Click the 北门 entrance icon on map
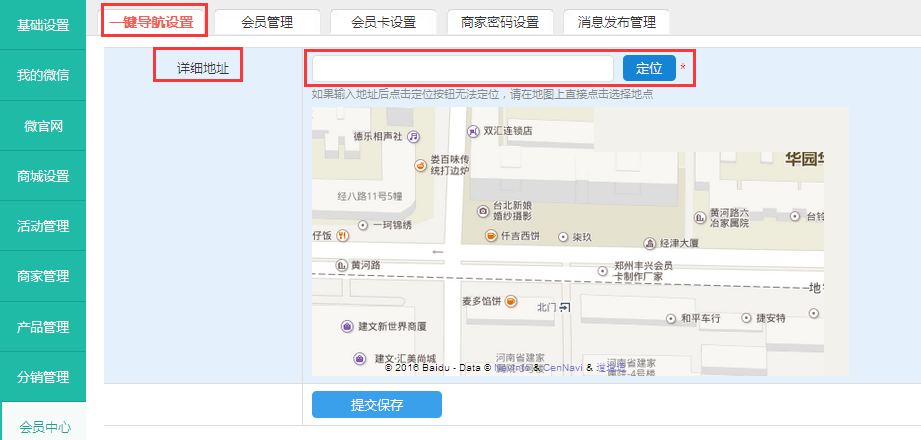Screen dimensions: 921x440 coord(564,306)
